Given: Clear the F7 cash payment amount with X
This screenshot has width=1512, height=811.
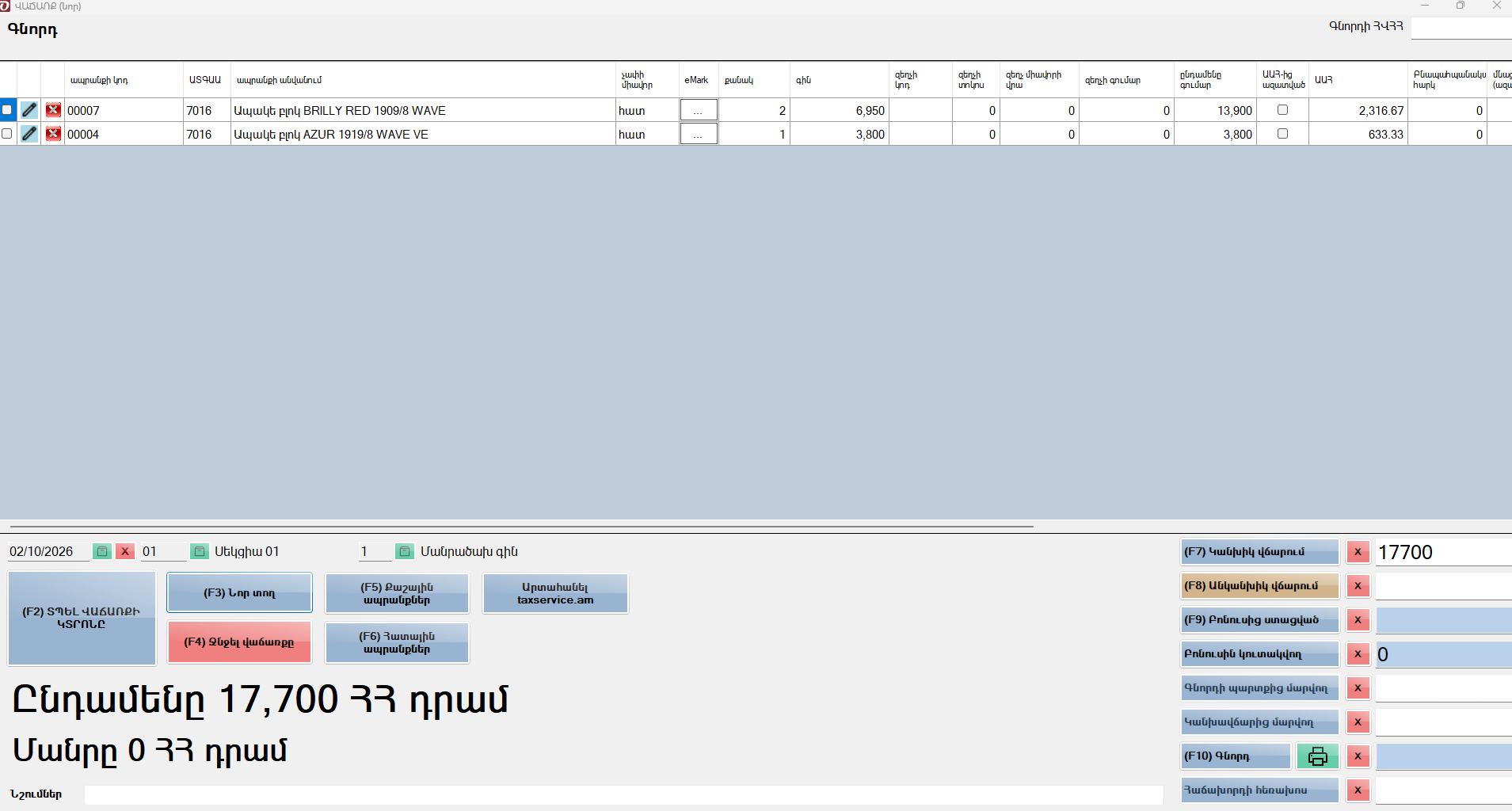Looking at the screenshot, I should pyautogui.click(x=1358, y=552).
